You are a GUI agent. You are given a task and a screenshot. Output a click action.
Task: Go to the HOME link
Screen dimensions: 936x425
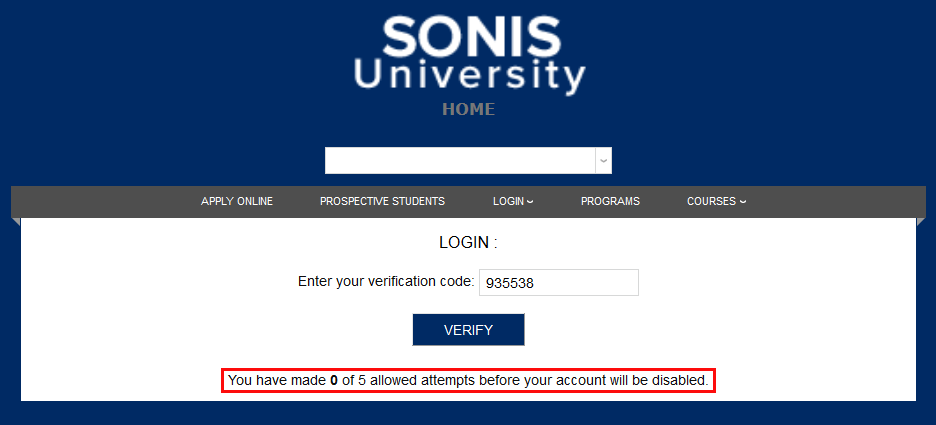point(469,109)
